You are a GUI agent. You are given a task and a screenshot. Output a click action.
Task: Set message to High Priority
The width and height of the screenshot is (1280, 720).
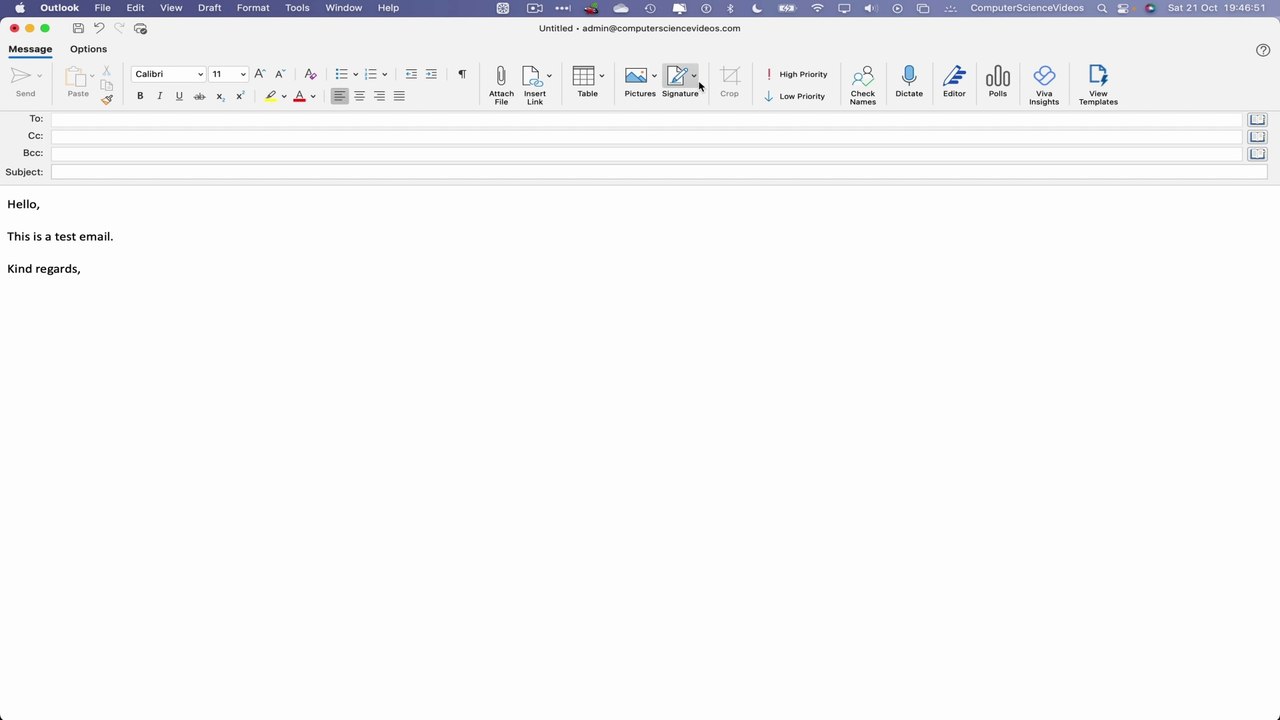pos(796,74)
